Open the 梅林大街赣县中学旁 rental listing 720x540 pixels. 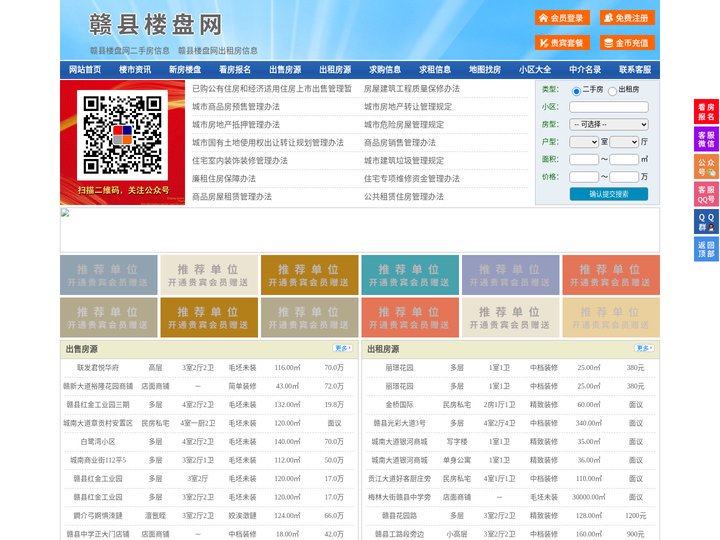point(399,497)
